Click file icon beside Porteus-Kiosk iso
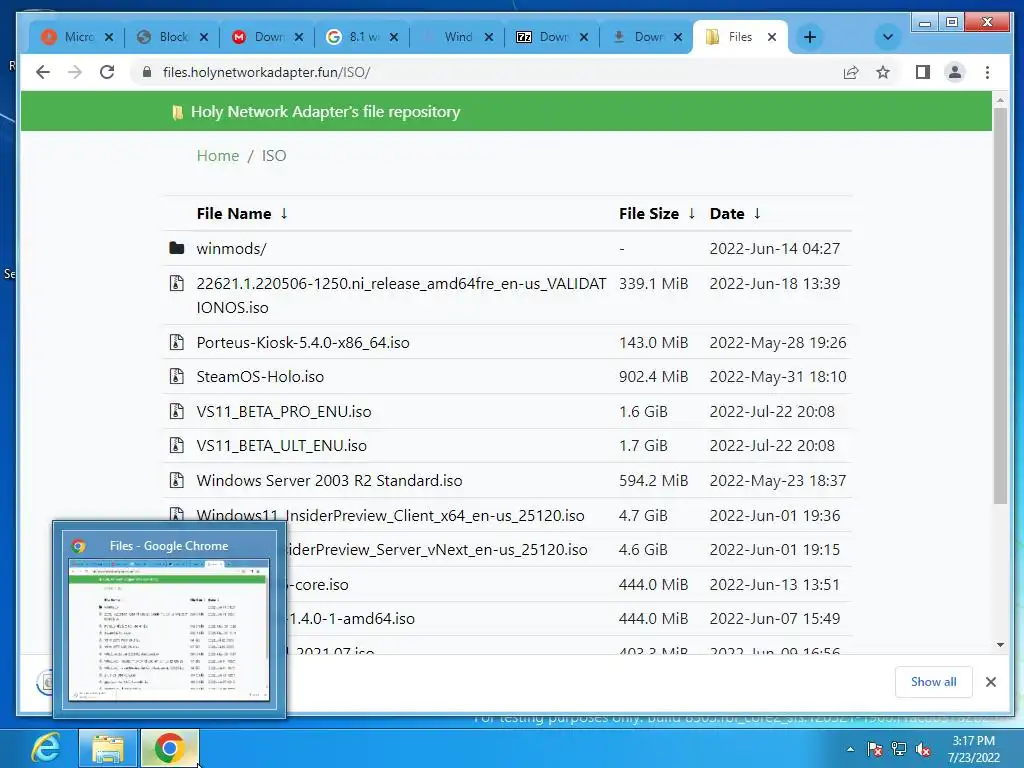This screenshot has width=1024, height=768. pos(176,342)
